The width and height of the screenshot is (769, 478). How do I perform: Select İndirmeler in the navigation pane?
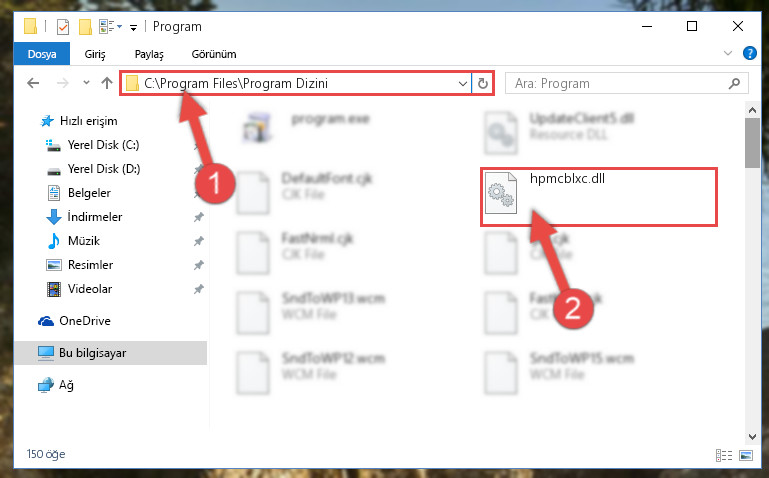pyautogui.click(x=95, y=216)
